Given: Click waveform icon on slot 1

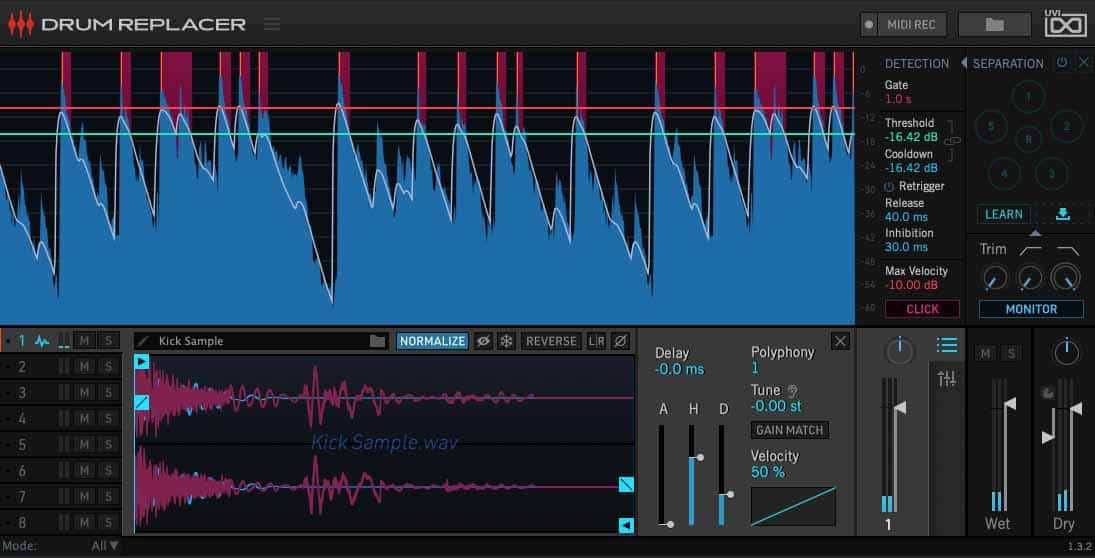Looking at the screenshot, I should click(x=42, y=342).
